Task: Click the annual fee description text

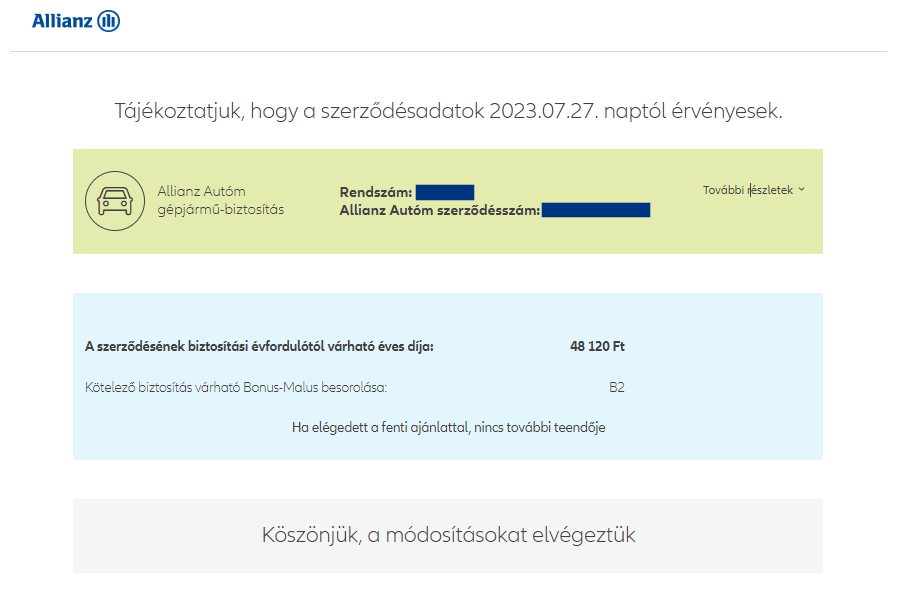Action: [x=259, y=347]
